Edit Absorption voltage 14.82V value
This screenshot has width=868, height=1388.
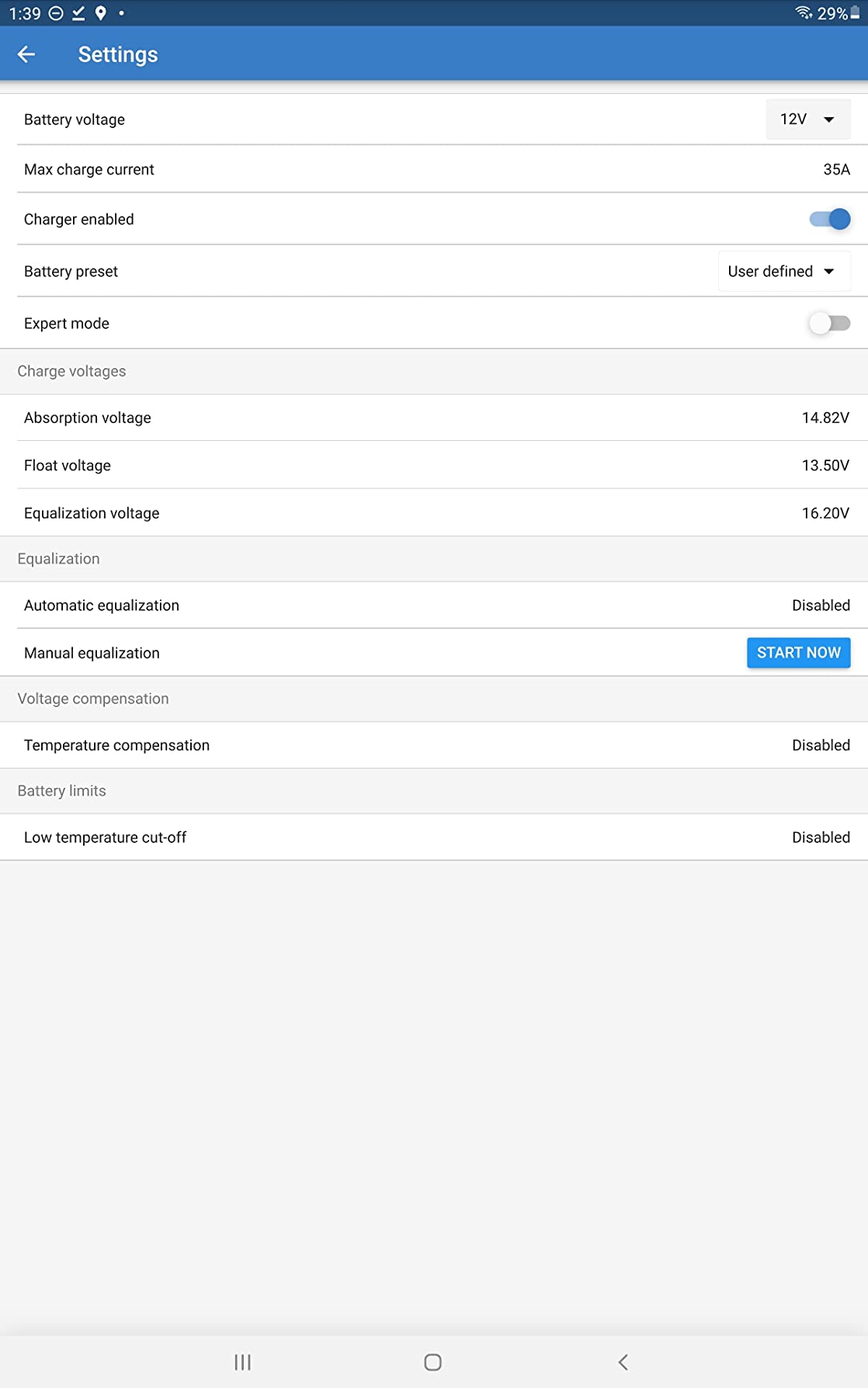coord(825,418)
